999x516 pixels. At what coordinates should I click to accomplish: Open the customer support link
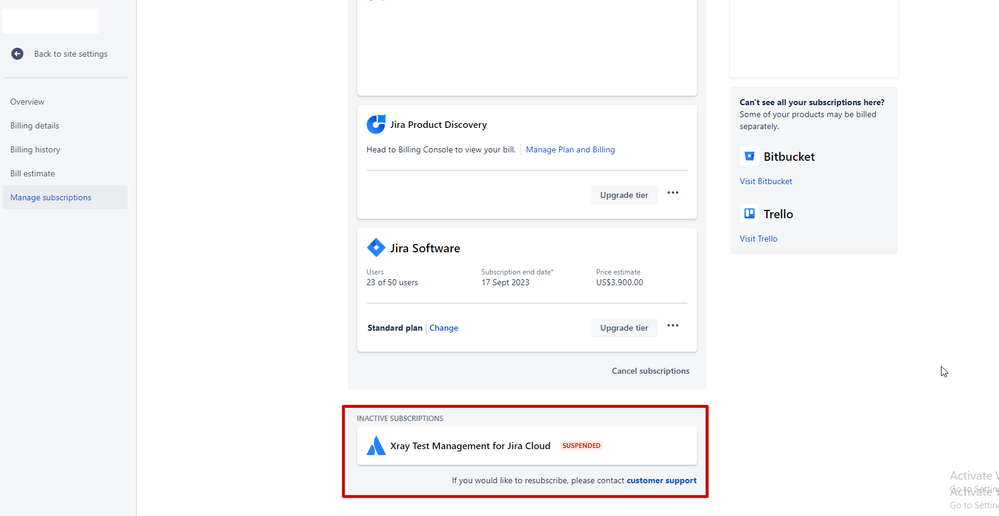[x=661, y=480]
